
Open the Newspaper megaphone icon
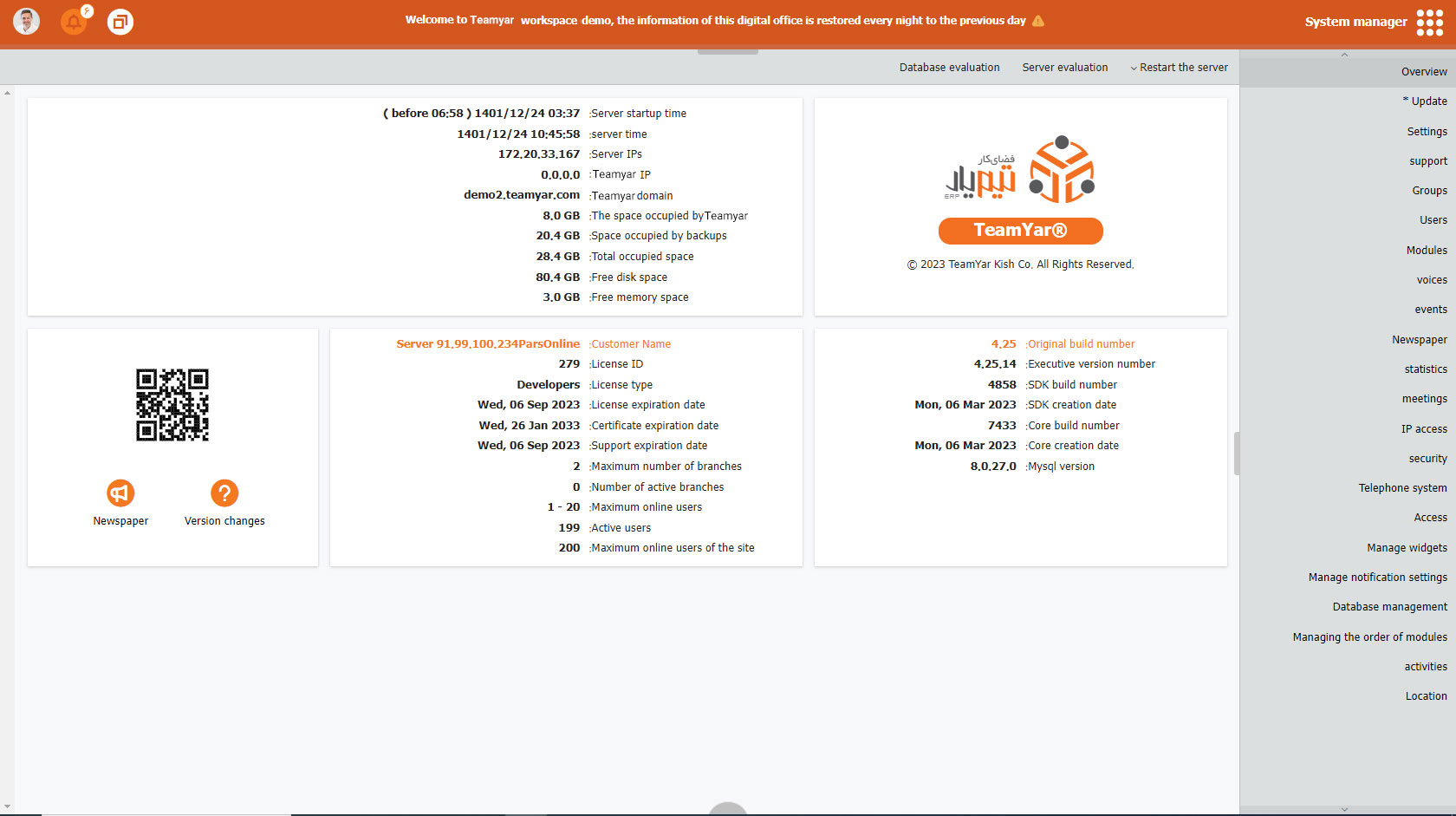pyautogui.click(x=120, y=493)
